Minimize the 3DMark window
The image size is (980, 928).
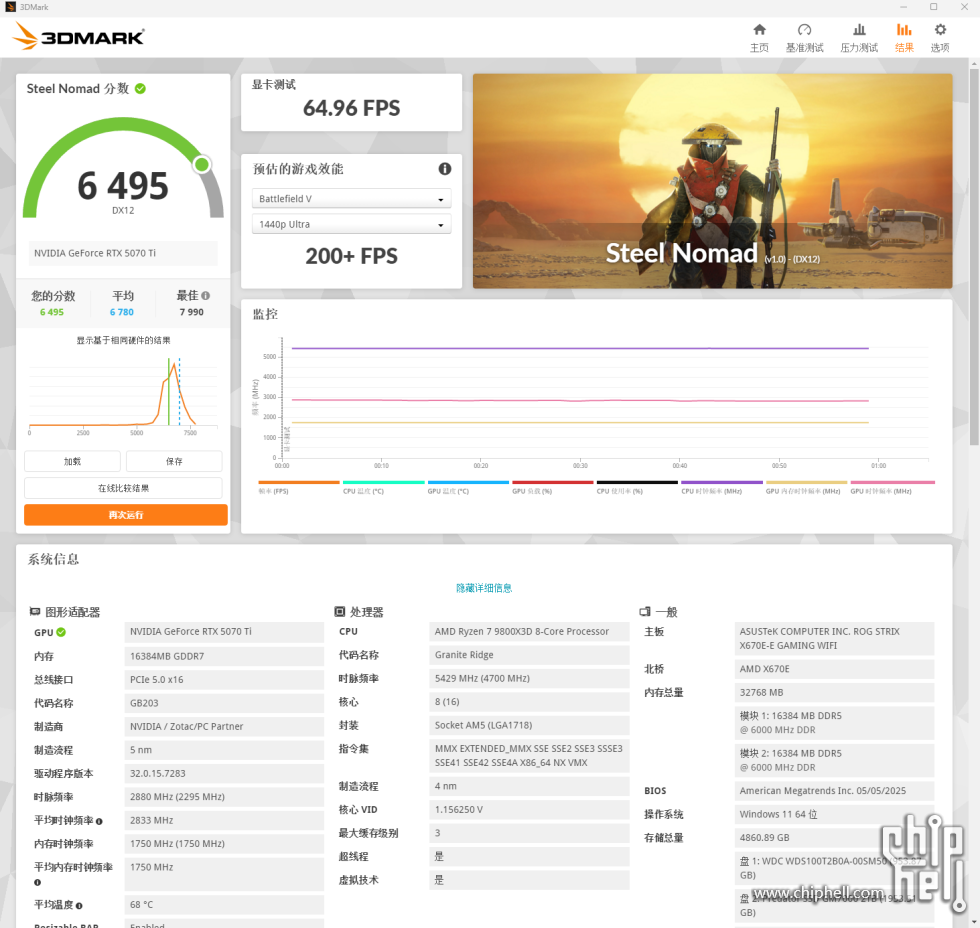tap(903, 7)
